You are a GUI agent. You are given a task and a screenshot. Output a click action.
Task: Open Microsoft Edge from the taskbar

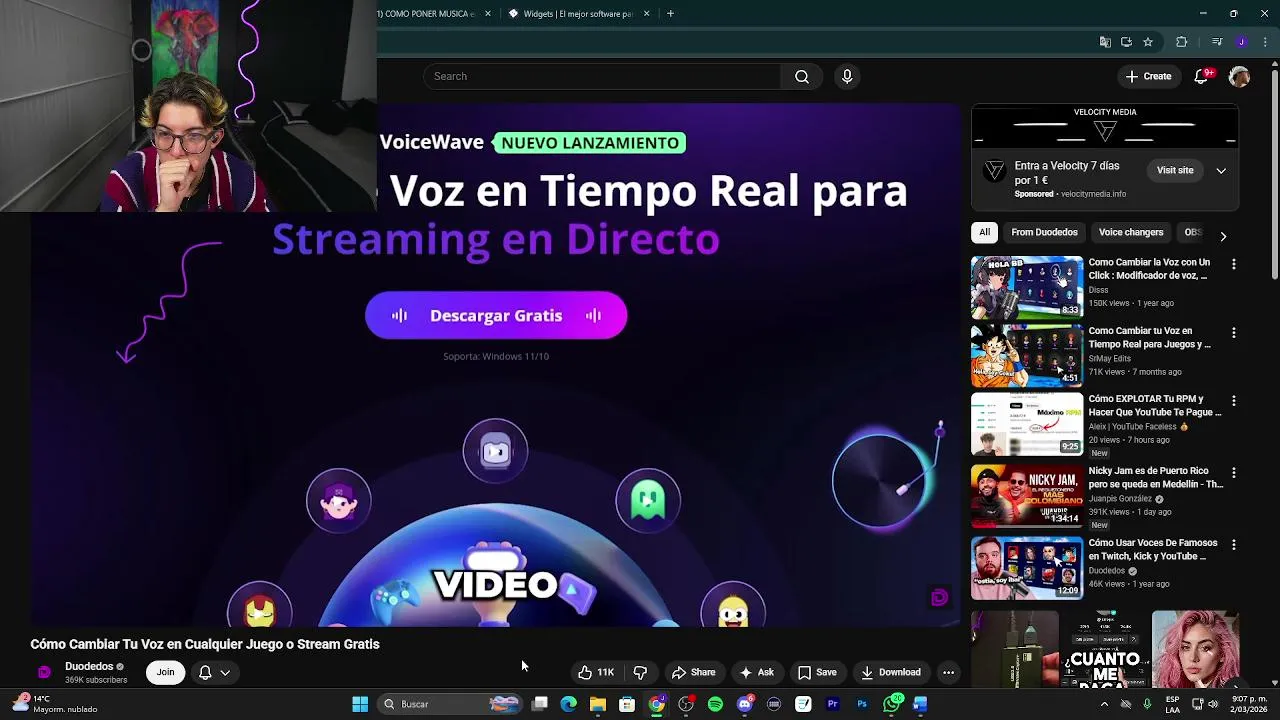[569, 704]
